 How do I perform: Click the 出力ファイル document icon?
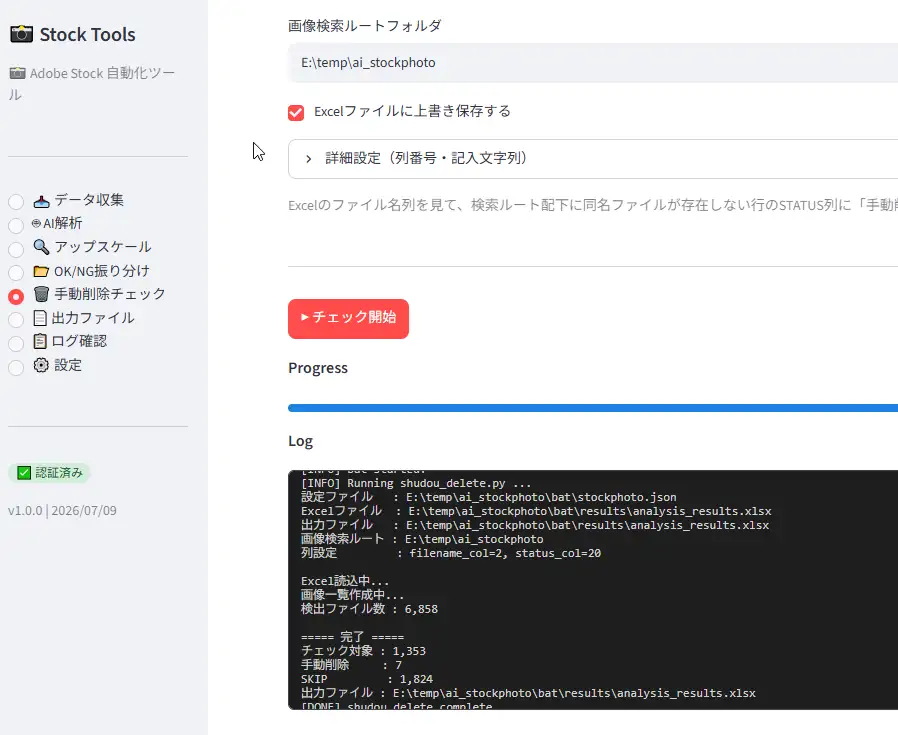click(x=40, y=318)
